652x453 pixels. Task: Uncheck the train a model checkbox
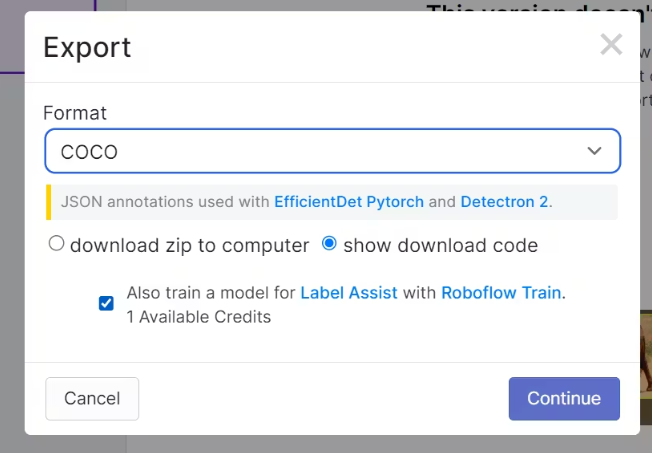[x=106, y=303]
